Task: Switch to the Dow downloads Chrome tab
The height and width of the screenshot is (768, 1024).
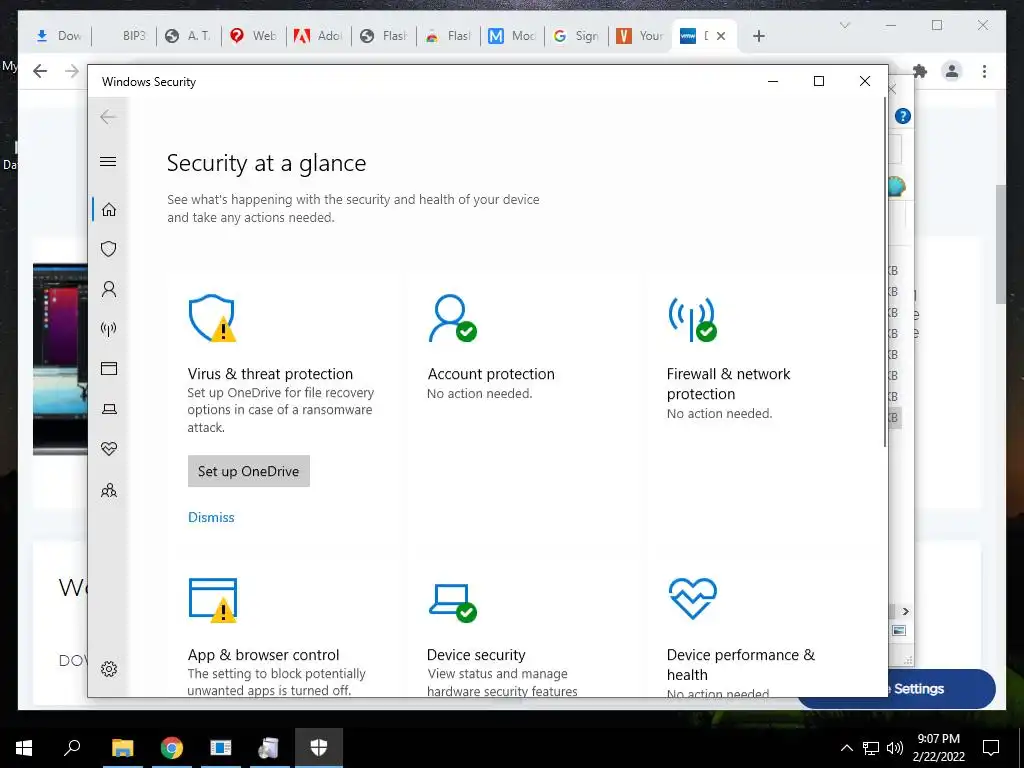Action: [x=58, y=36]
